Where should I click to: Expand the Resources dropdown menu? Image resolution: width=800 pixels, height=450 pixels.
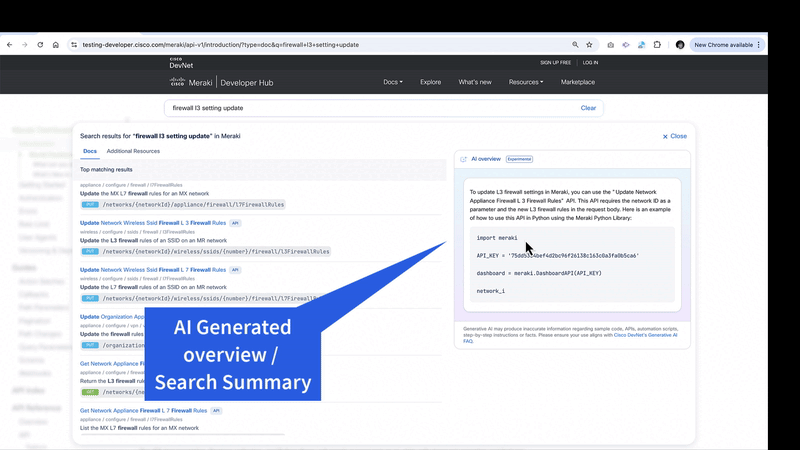525,82
